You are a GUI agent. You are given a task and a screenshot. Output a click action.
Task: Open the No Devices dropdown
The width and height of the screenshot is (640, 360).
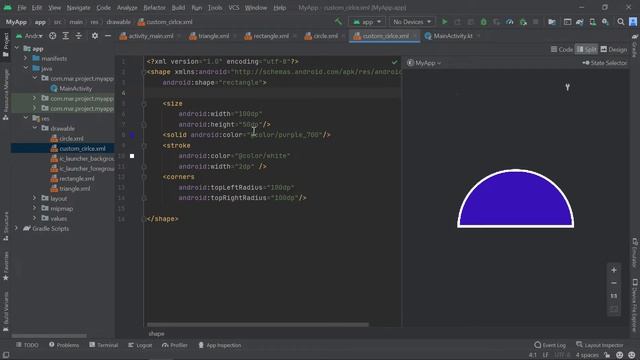coord(411,22)
